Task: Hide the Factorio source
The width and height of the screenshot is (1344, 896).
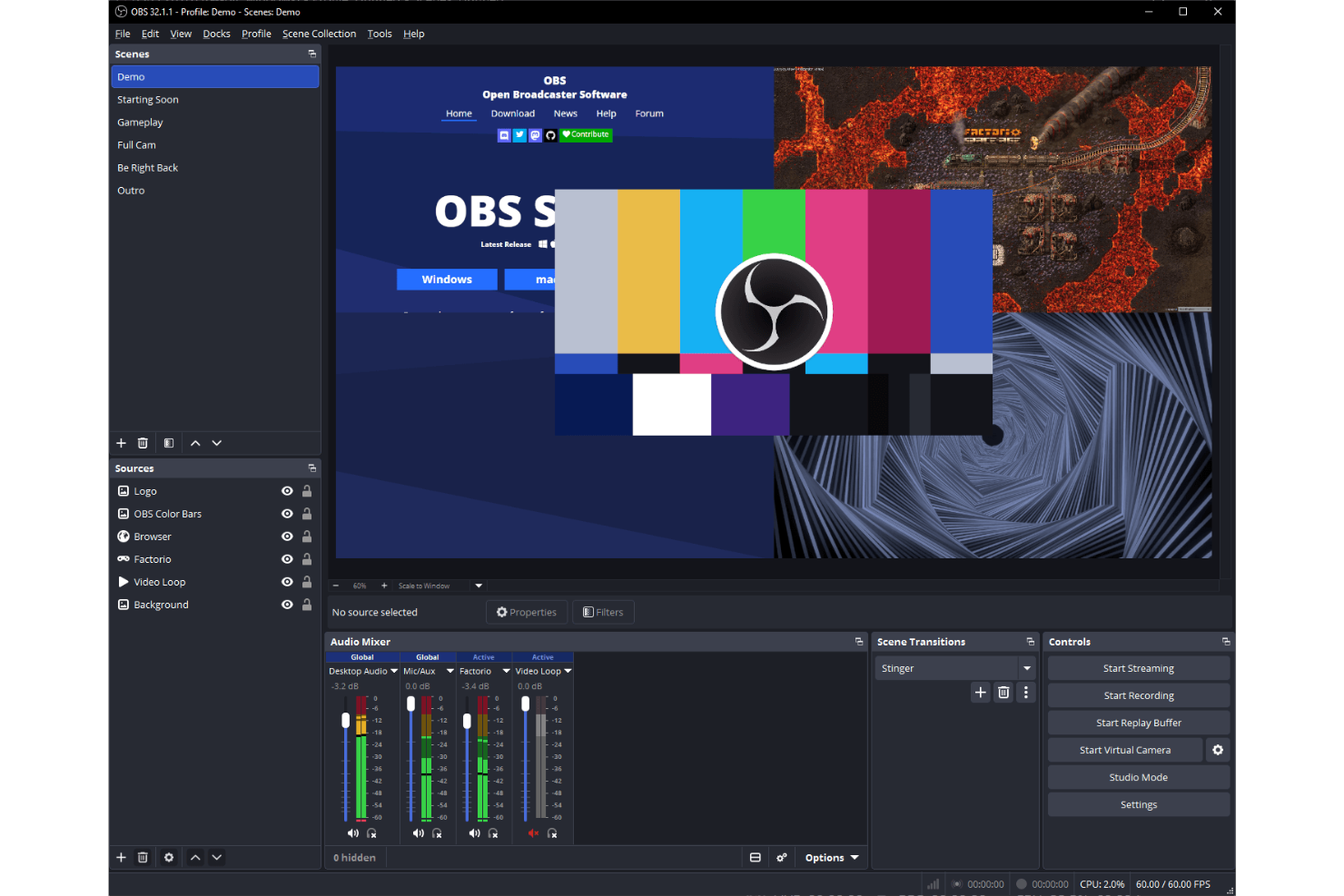Action: point(286,558)
